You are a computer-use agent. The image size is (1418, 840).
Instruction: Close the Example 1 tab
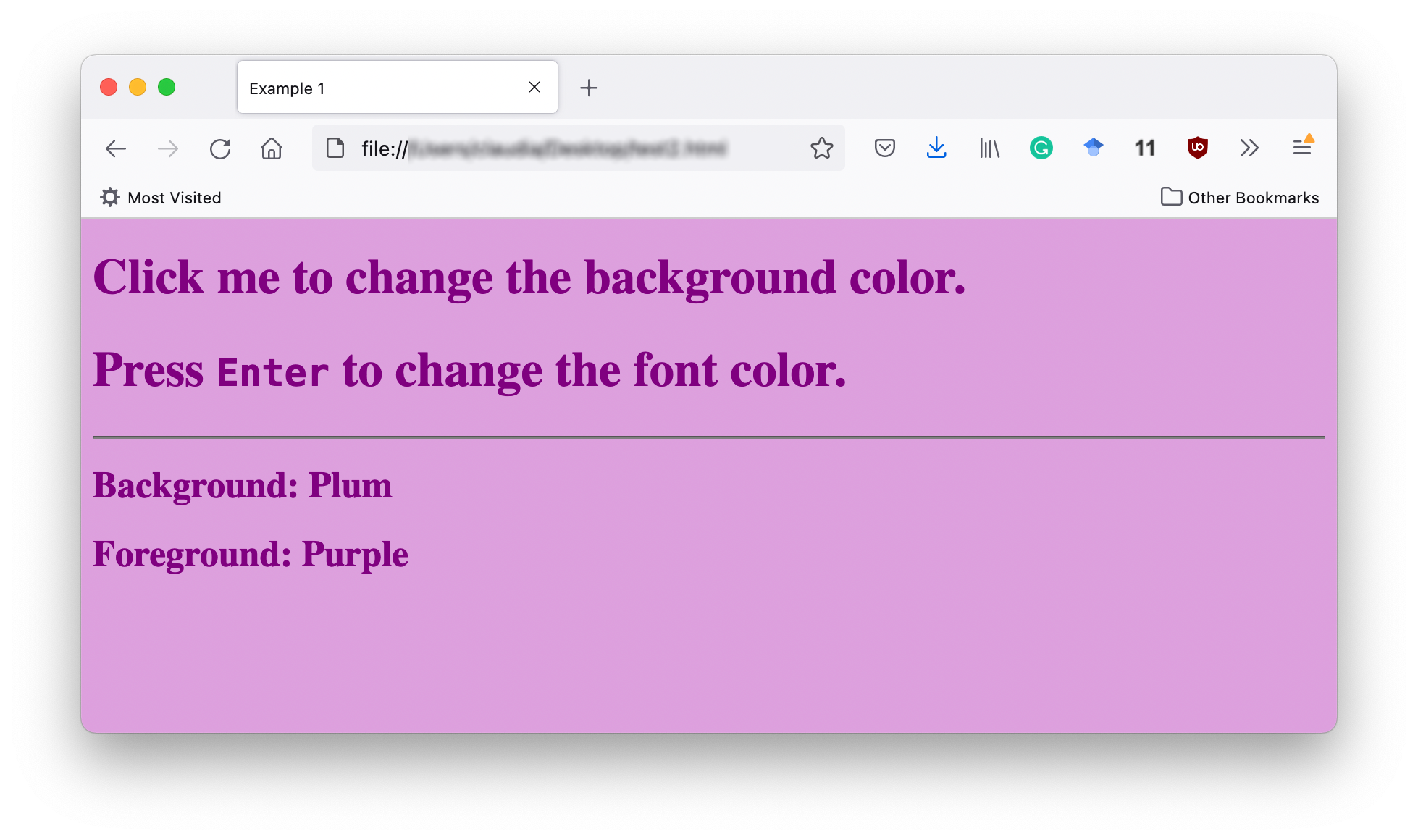click(x=534, y=87)
